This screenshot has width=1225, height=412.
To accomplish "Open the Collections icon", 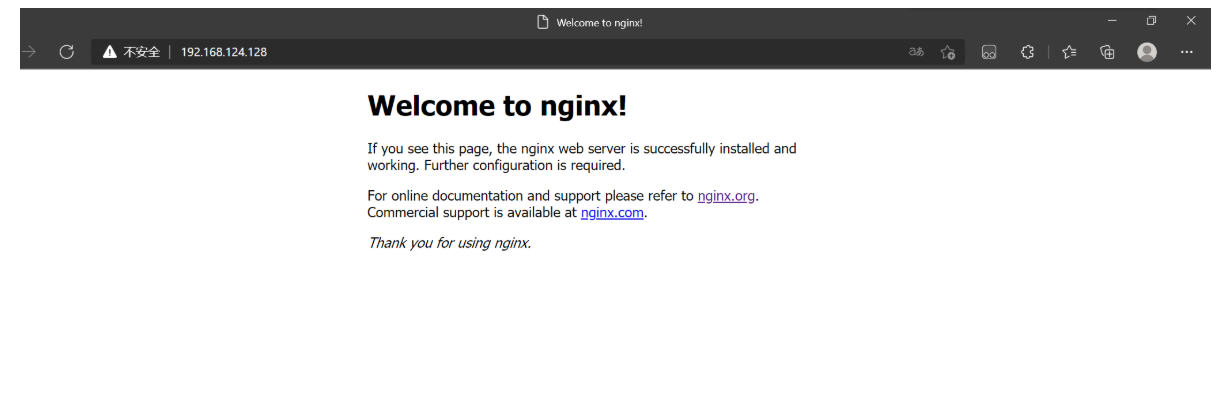I will click(x=1107, y=52).
